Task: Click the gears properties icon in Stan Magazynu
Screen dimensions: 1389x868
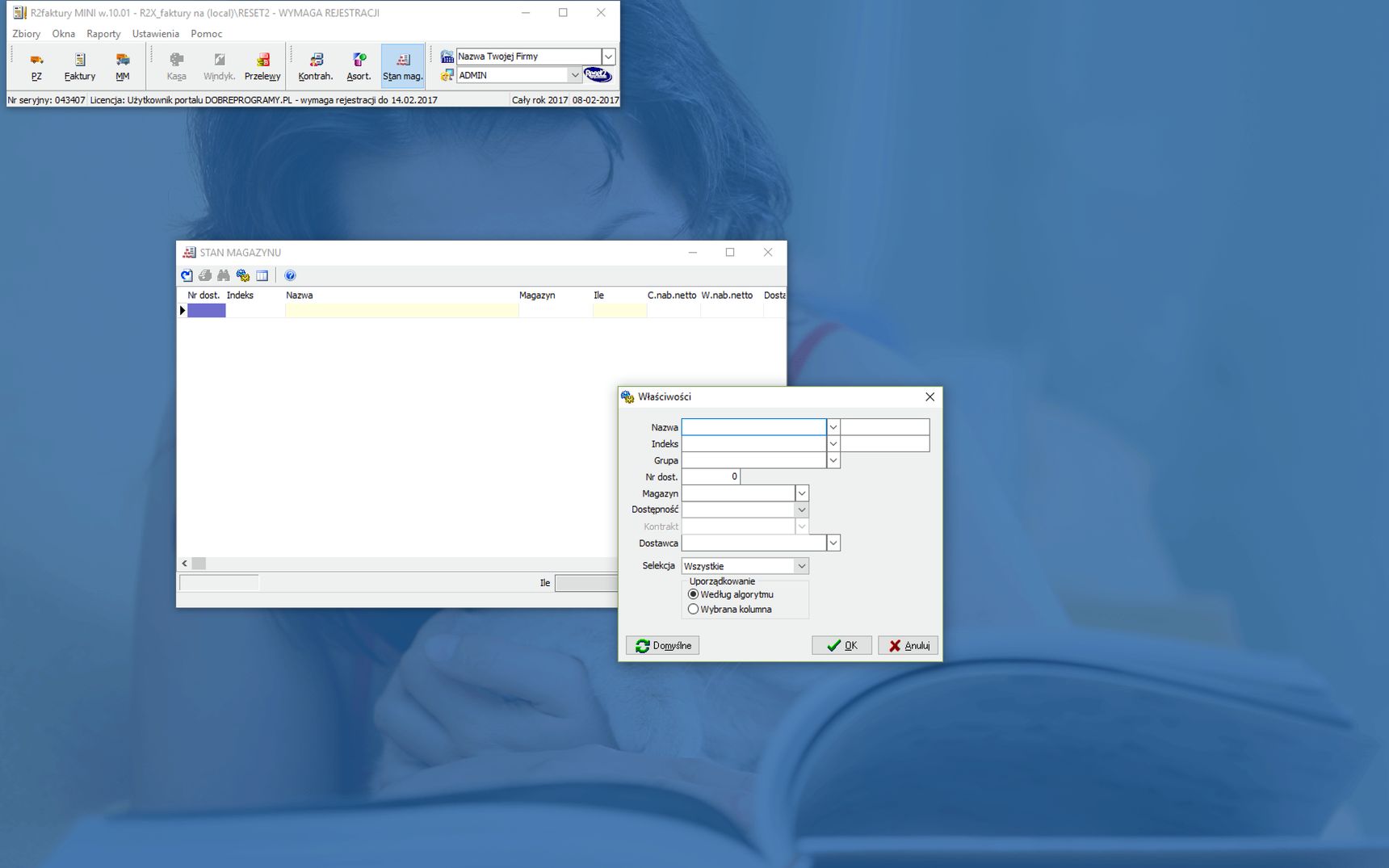Action: coord(243,275)
